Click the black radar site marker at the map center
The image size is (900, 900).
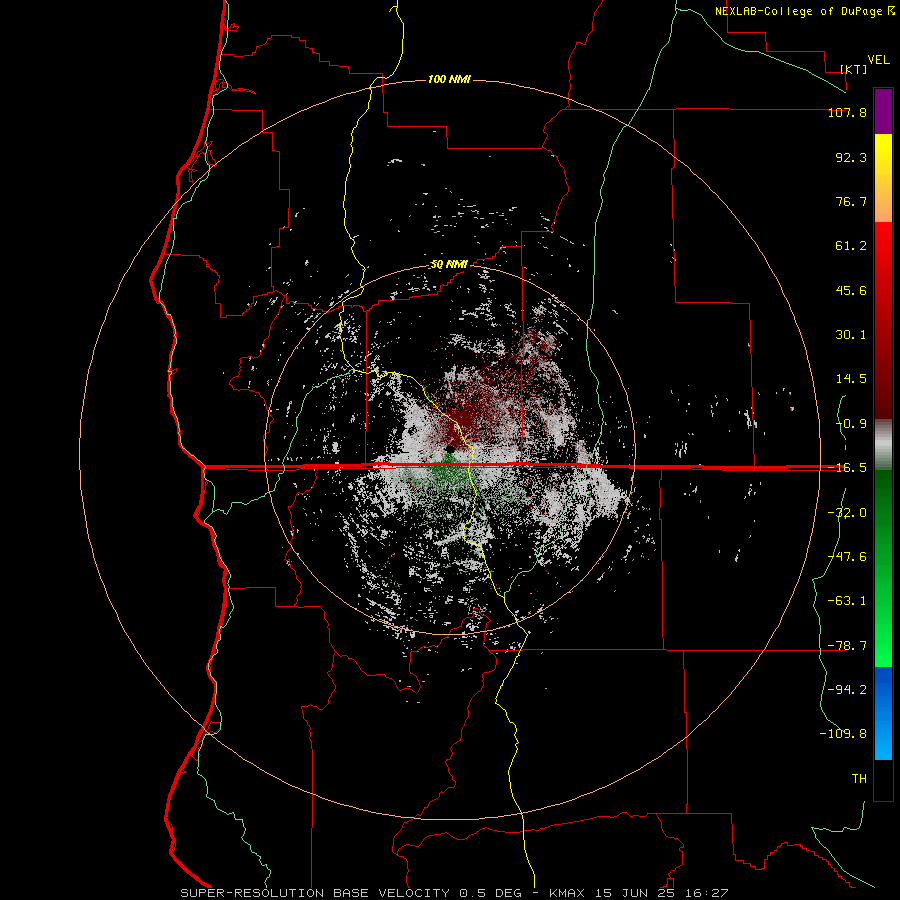(x=450, y=449)
